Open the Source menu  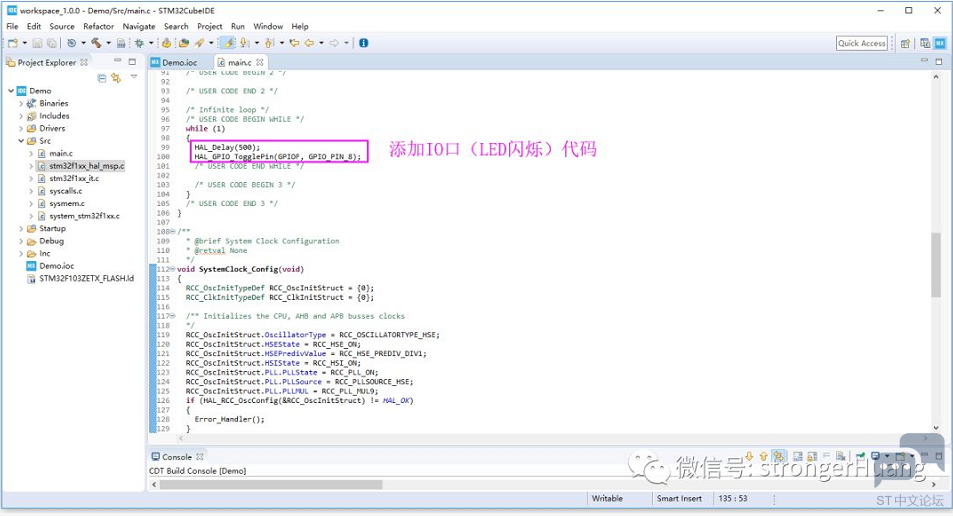(62, 26)
